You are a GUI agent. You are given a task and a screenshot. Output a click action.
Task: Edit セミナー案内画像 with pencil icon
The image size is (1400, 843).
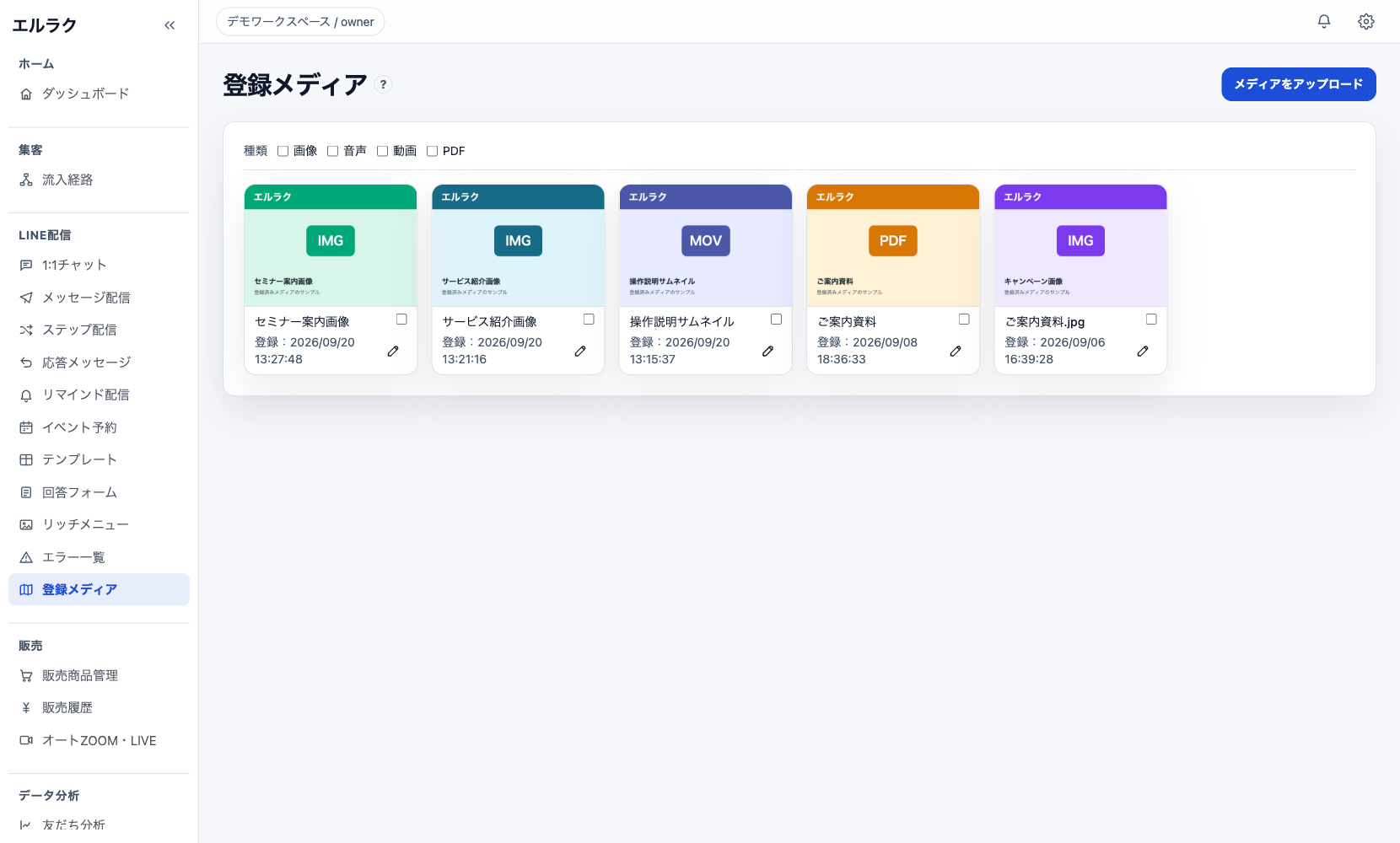pyautogui.click(x=393, y=351)
